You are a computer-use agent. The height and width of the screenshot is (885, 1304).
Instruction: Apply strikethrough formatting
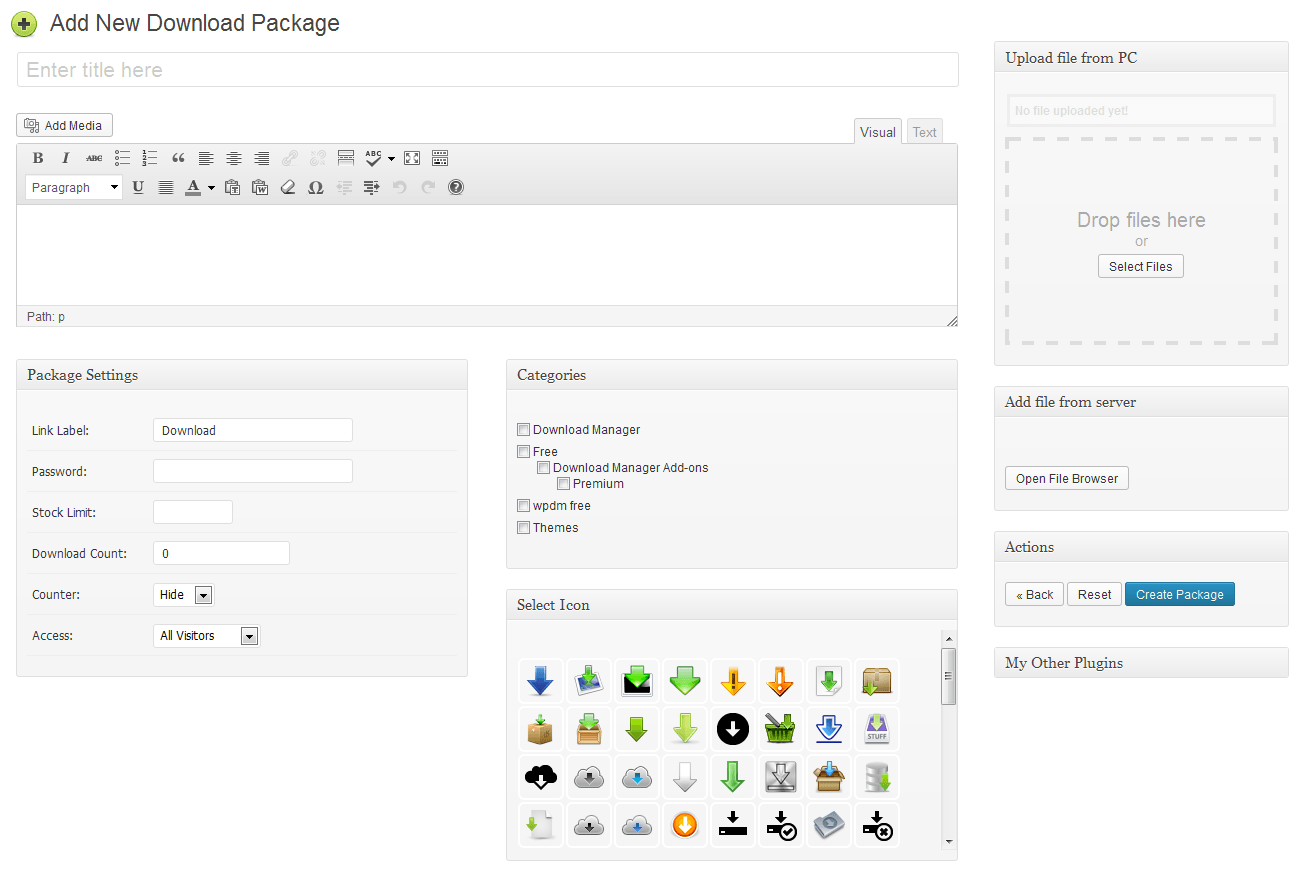(x=94, y=158)
